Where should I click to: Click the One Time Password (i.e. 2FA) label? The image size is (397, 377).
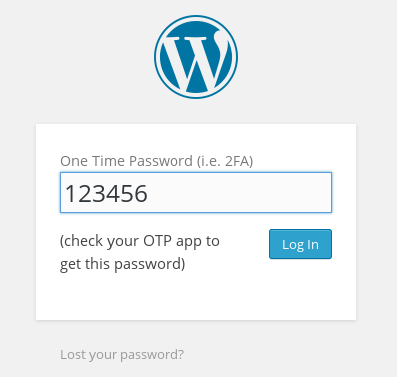point(157,161)
